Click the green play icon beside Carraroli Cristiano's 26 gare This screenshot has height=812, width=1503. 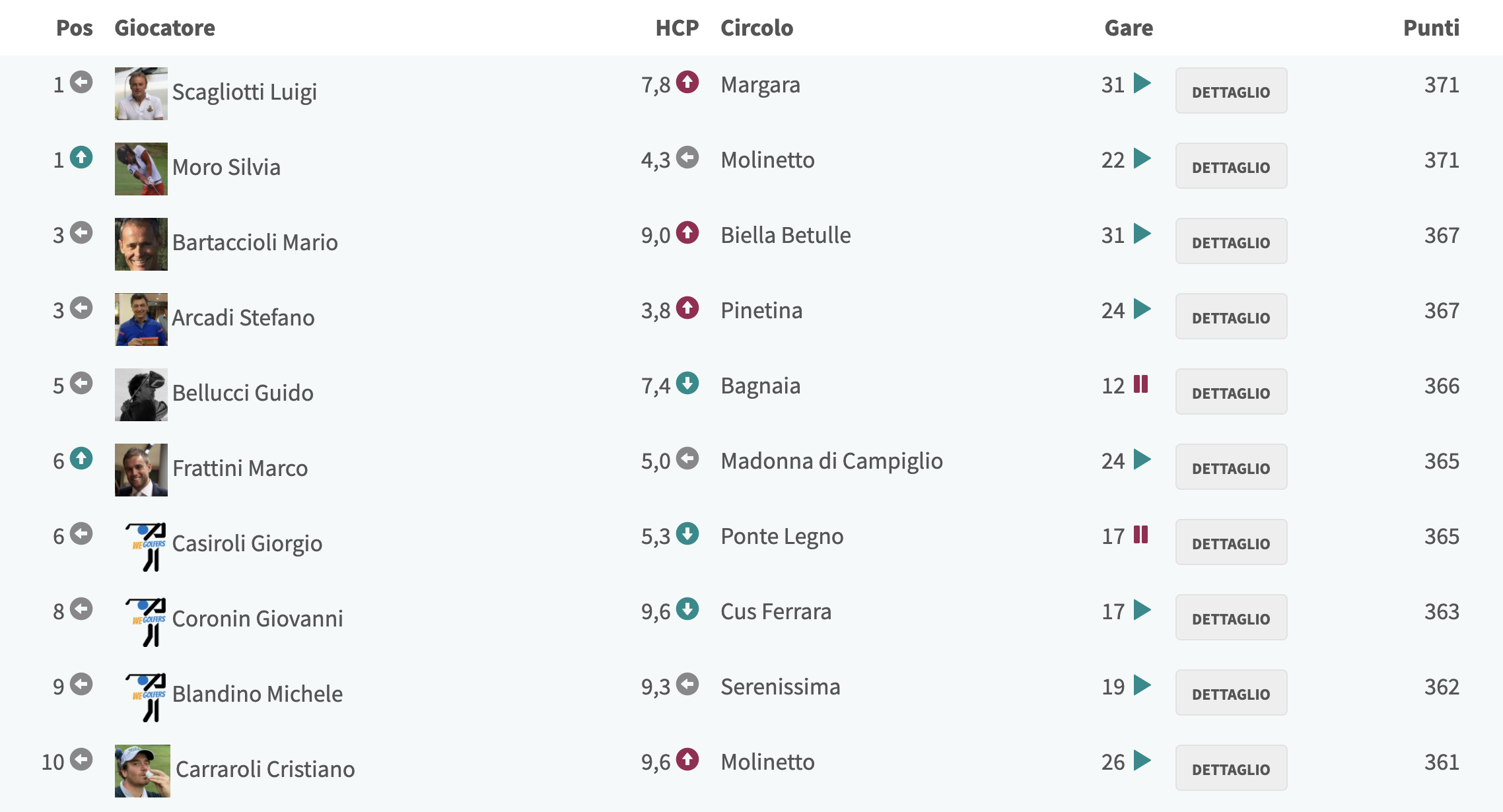coord(1142,761)
